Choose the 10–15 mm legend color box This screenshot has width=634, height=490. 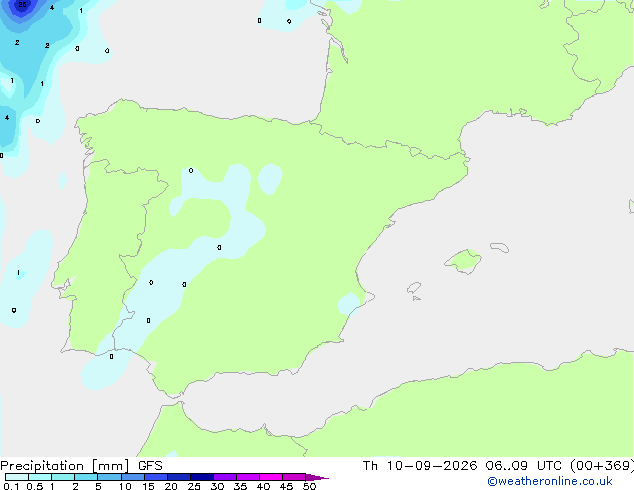coord(132,477)
